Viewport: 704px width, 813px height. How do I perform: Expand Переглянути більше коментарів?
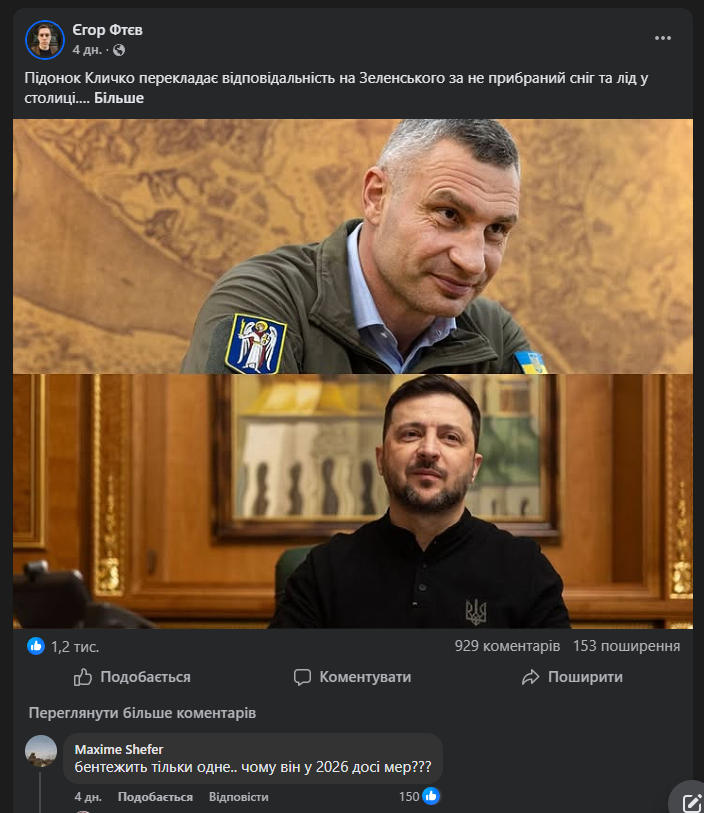(142, 713)
